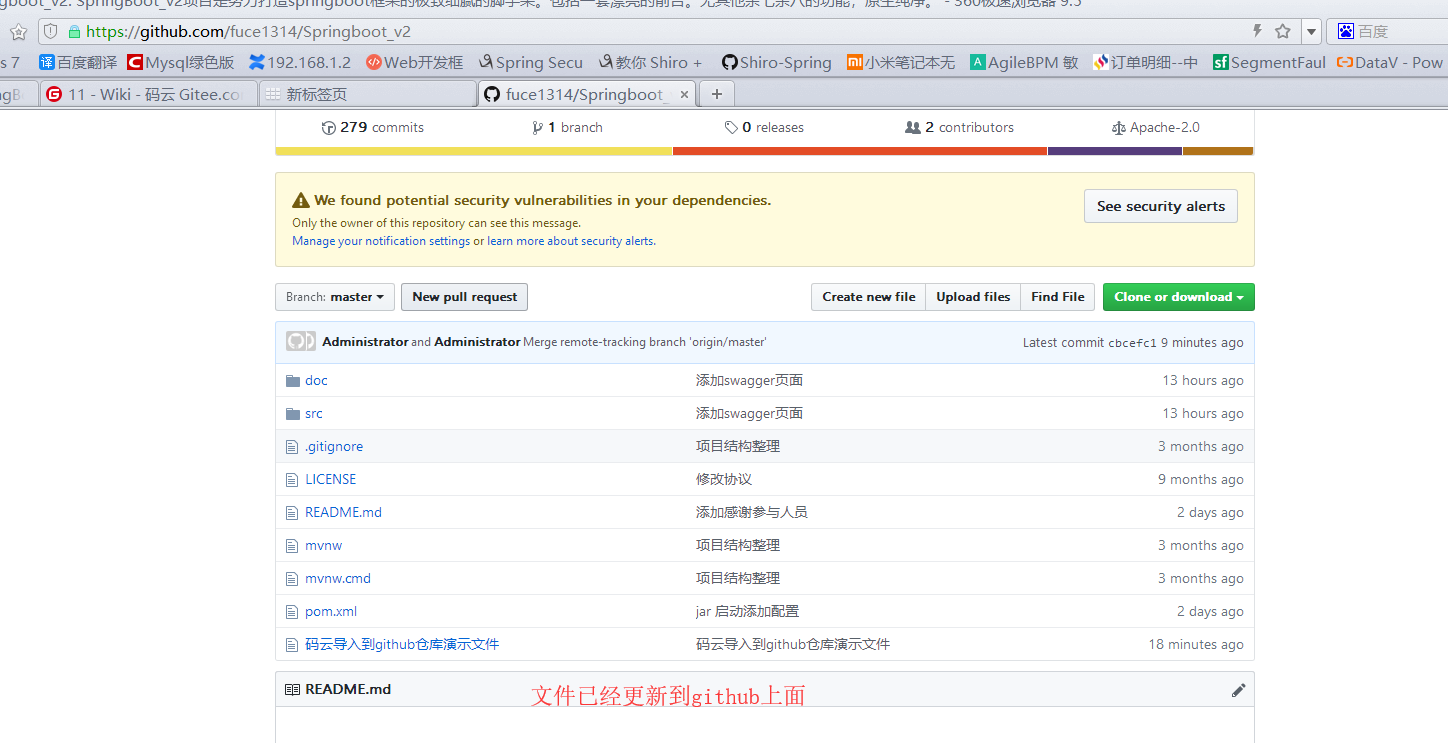Click the favorite star at address bar's right end
The width and height of the screenshot is (1448, 743).
coord(1283,32)
